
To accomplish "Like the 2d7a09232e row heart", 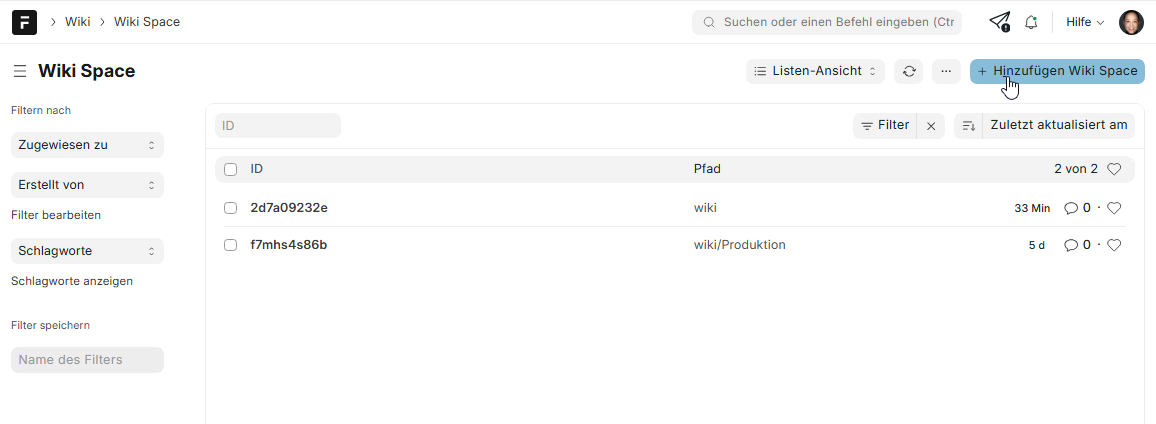I will [x=1114, y=208].
